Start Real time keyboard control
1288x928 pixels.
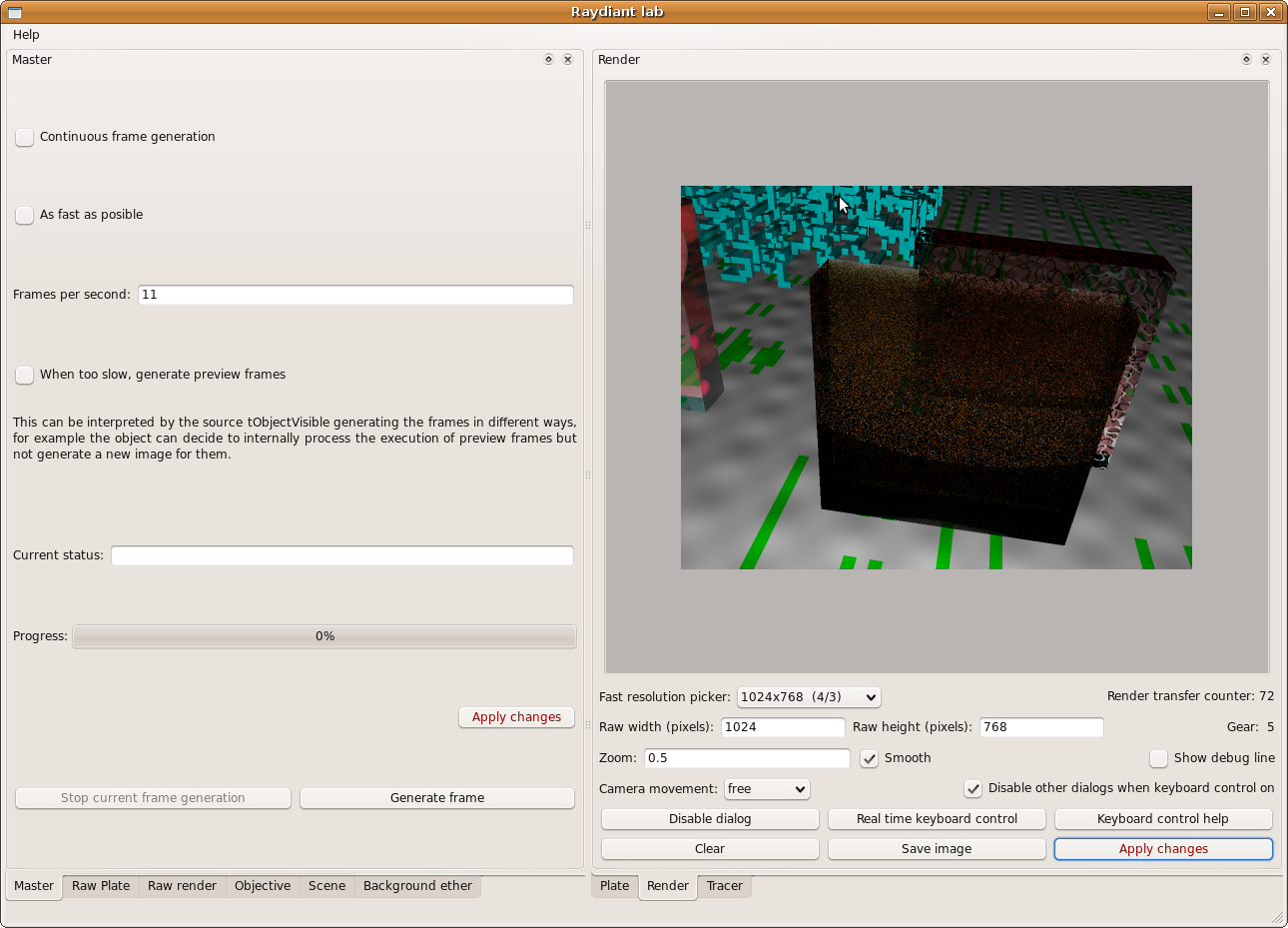pyautogui.click(x=936, y=819)
